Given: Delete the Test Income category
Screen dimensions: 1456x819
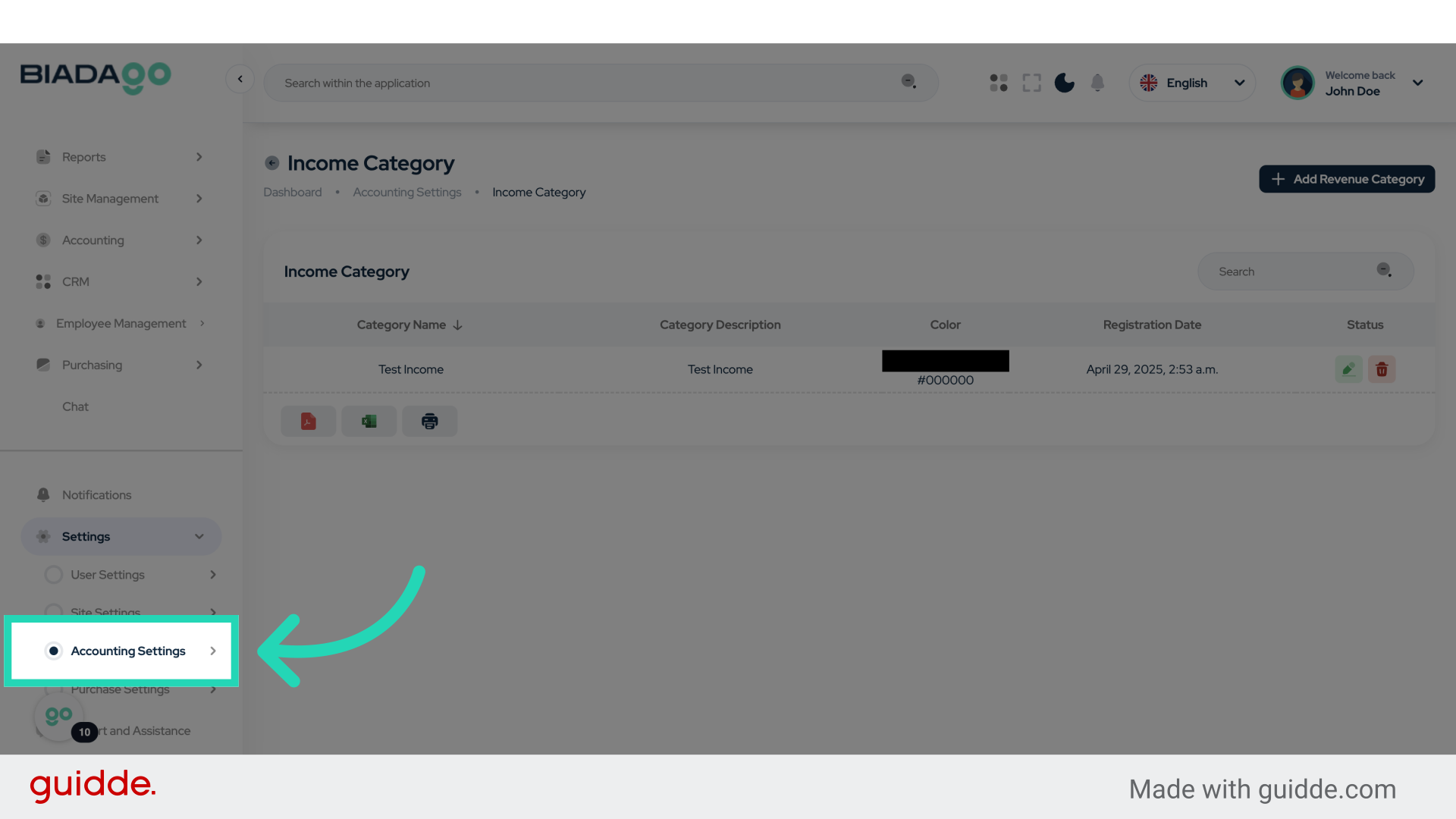Looking at the screenshot, I should [x=1382, y=369].
